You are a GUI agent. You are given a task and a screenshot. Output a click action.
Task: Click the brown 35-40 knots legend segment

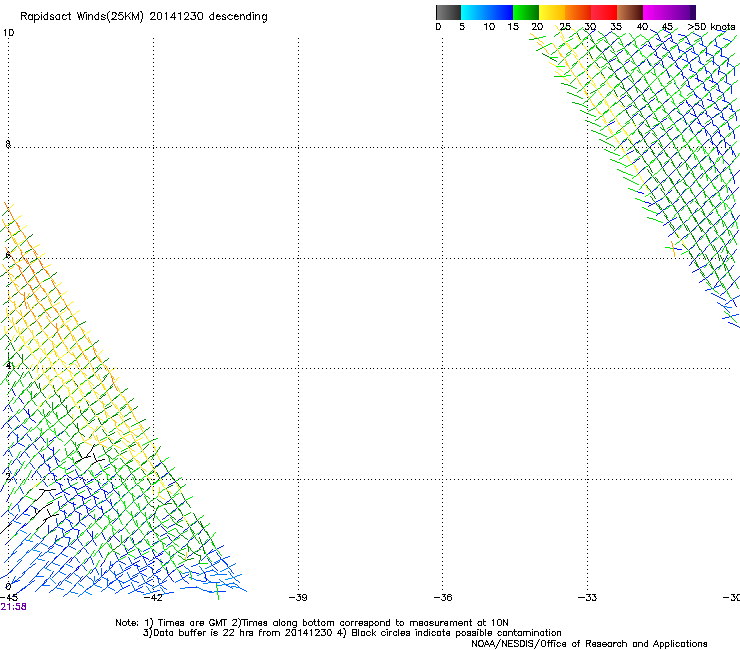click(630, 12)
